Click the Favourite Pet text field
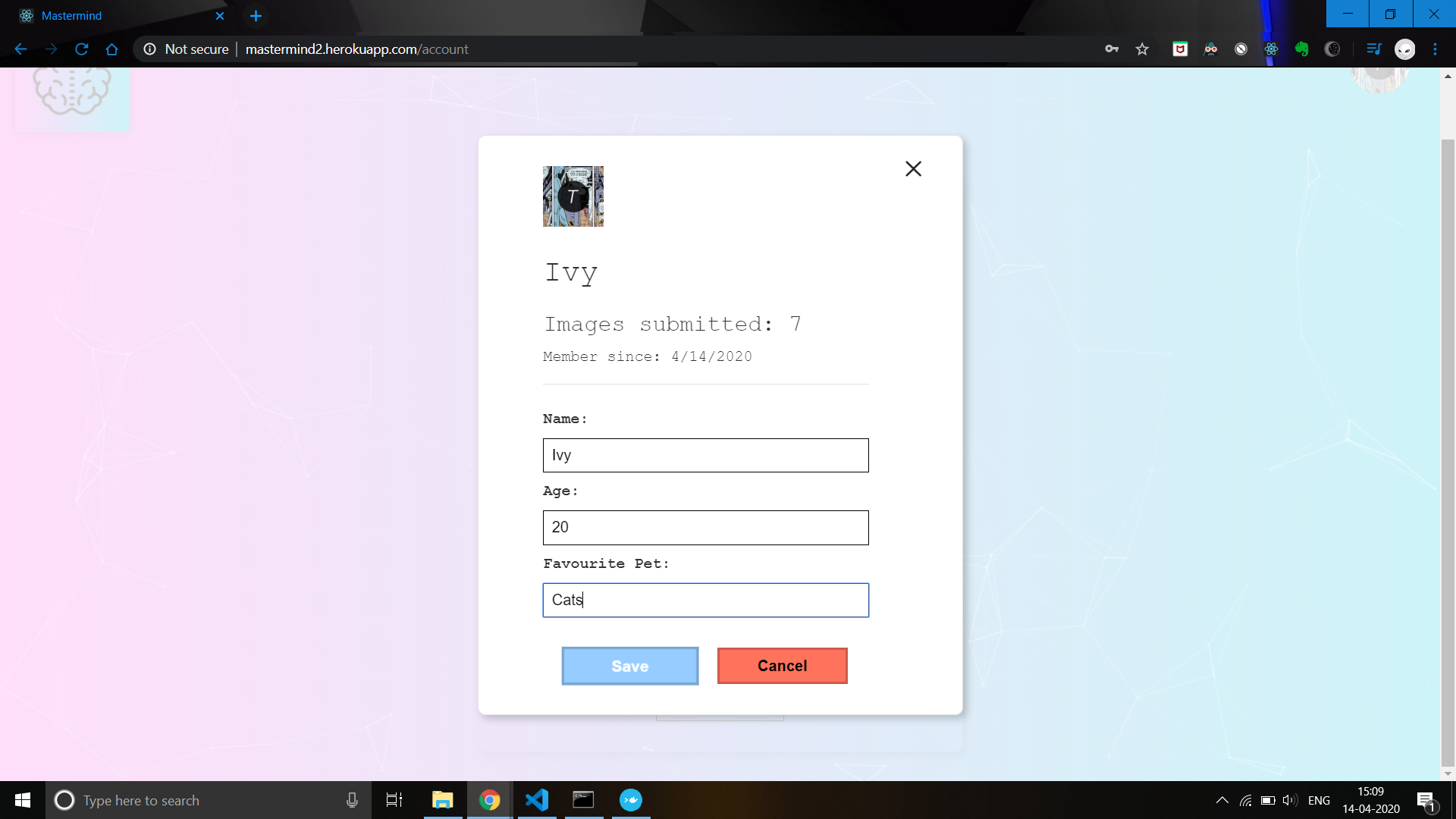 (x=705, y=600)
